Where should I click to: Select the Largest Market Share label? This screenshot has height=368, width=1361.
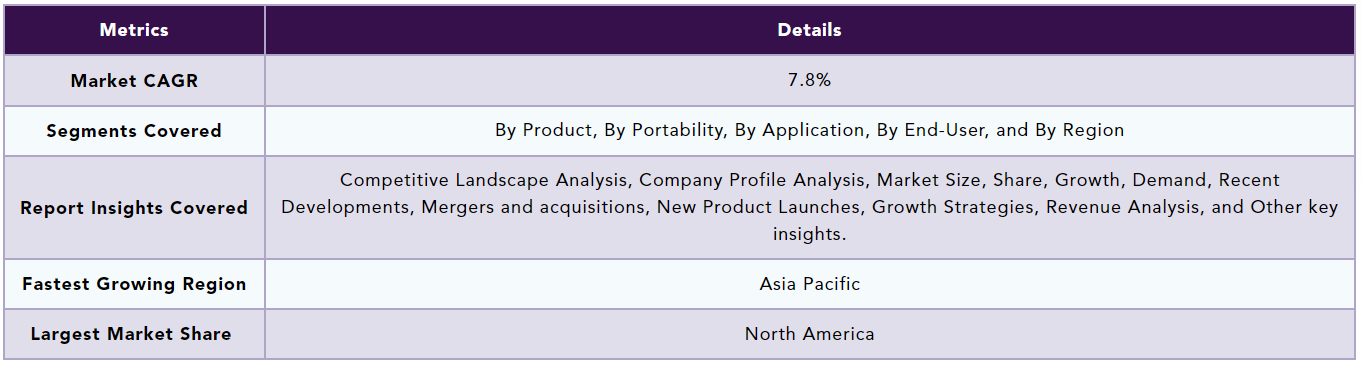[x=131, y=334]
